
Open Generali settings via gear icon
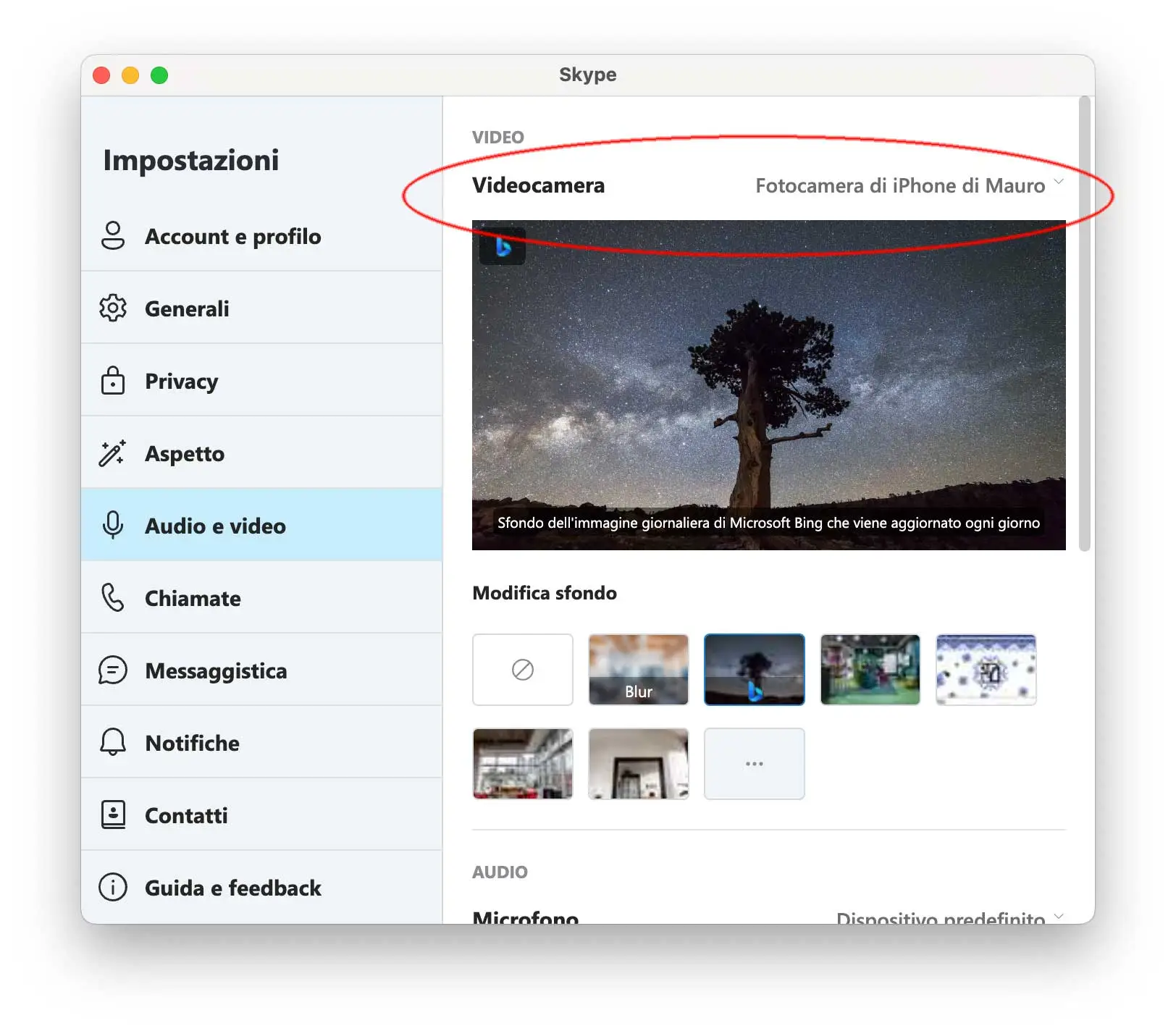coord(114,308)
